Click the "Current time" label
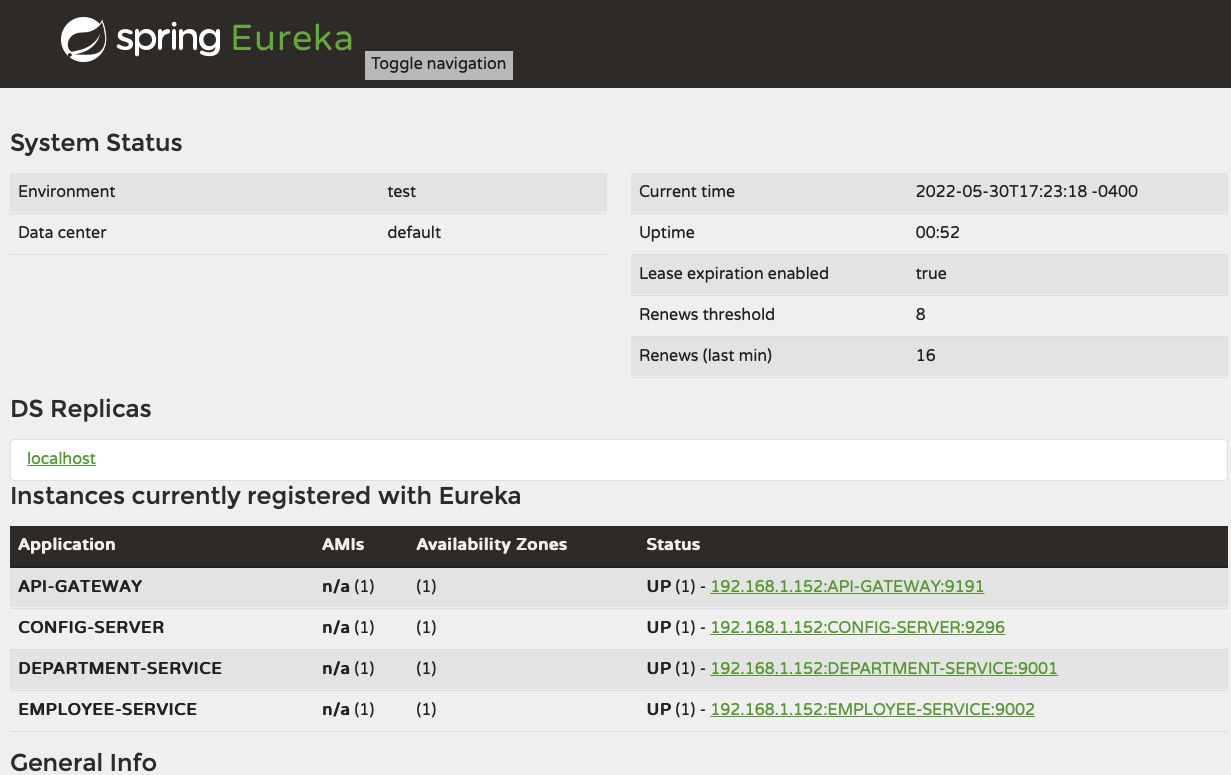This screenshot has width=1231, height=775. click(687, 191)
